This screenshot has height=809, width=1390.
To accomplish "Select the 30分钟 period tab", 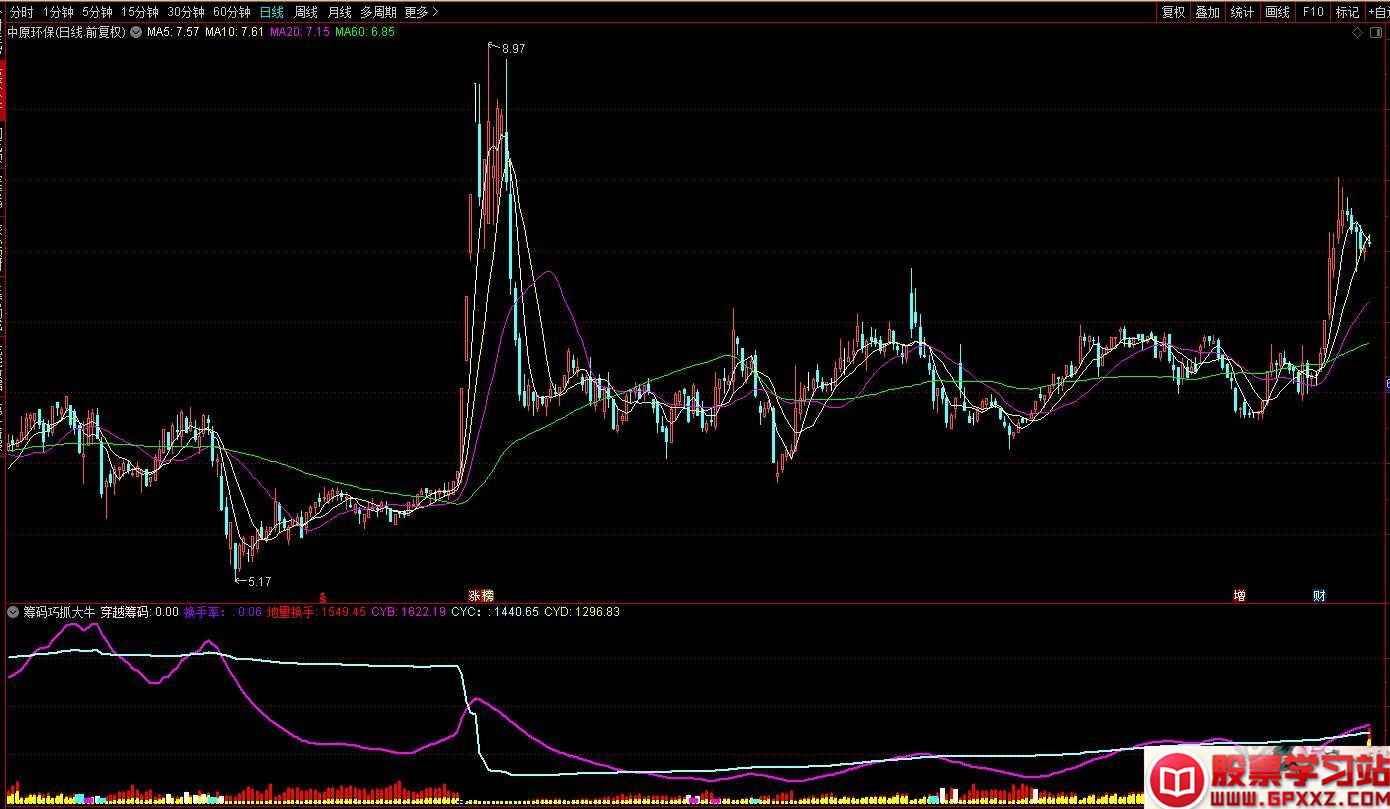I will pos(186,12).
